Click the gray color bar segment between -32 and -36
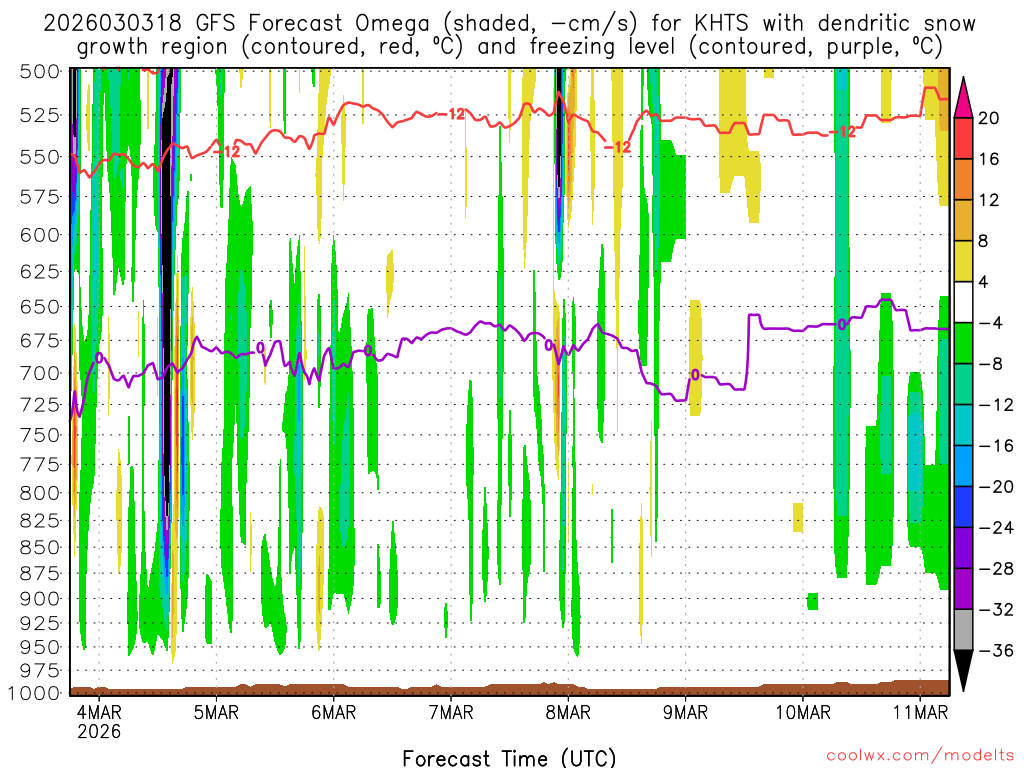 click(963, 630)
